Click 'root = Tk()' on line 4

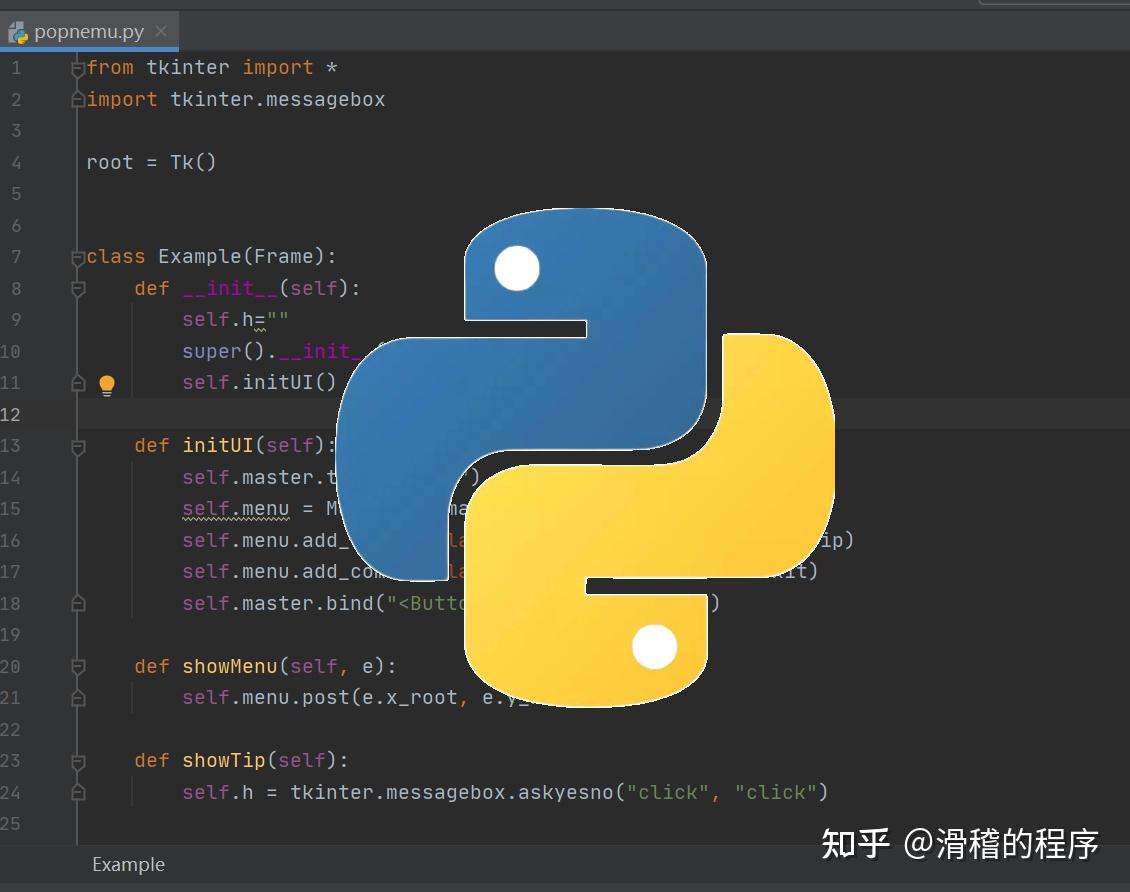point(151,162)
